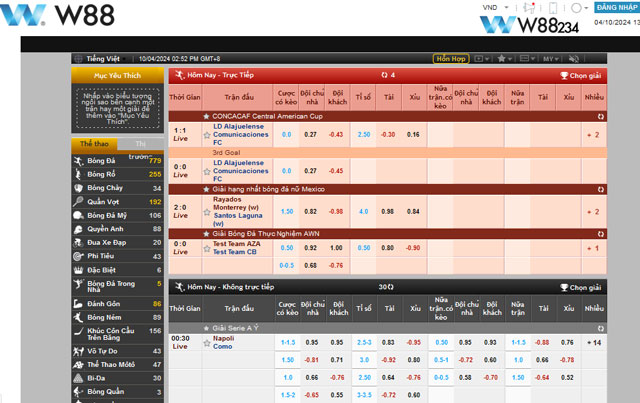Open the layout view dropdown in toolbar
Viewport: 640px width, 403px height.
point(528,59)
